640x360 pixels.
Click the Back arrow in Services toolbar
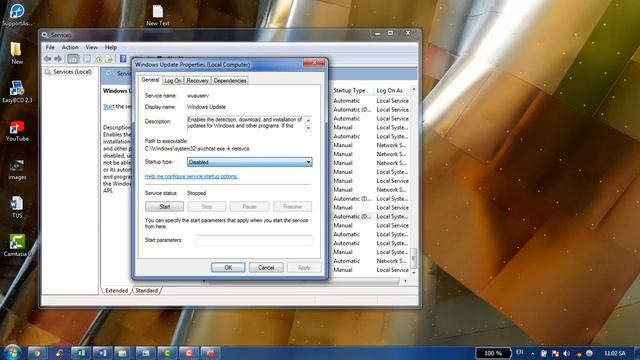click(48, 59)
